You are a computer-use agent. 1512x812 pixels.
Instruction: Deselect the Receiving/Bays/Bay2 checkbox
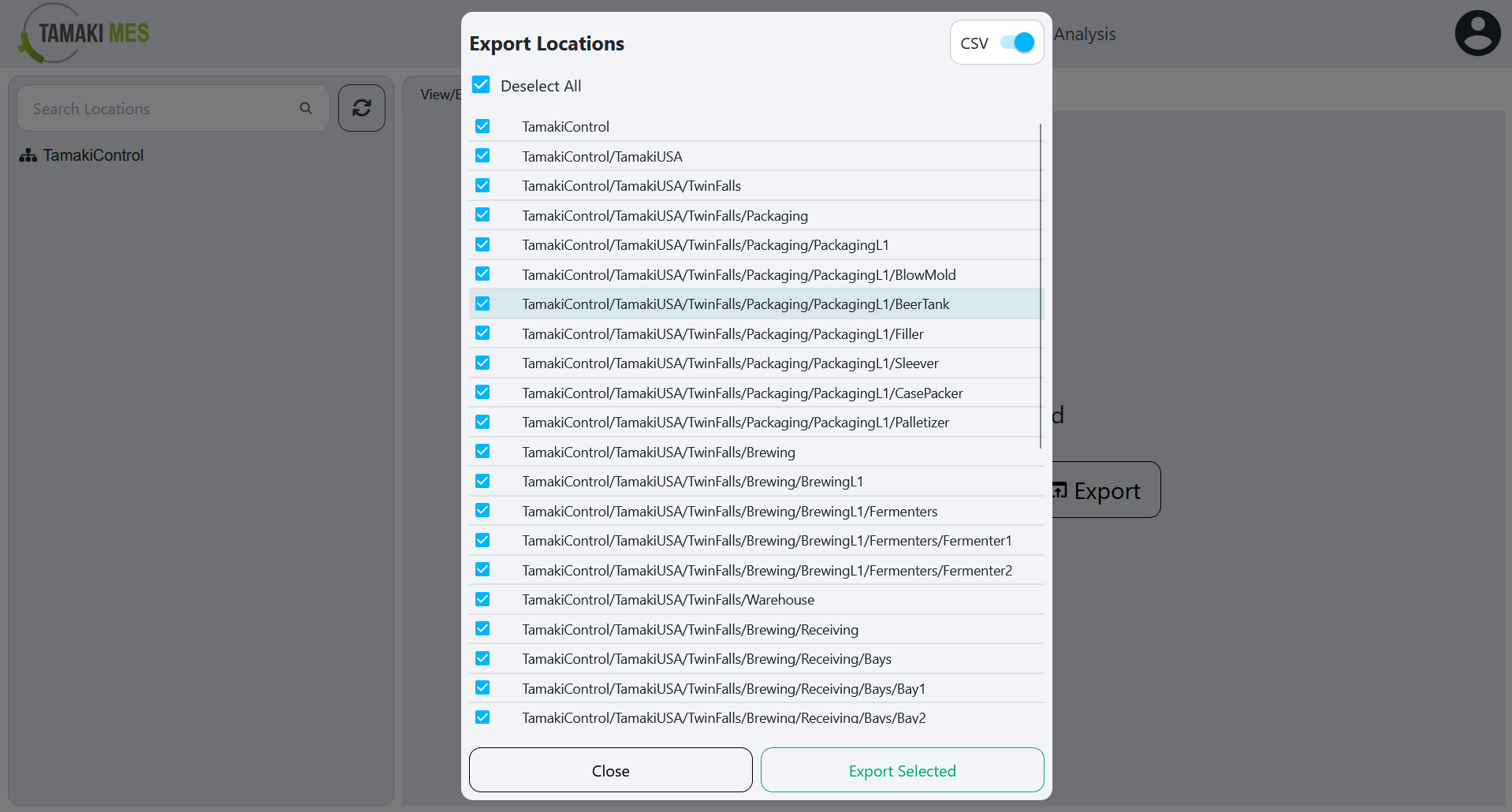482,717
